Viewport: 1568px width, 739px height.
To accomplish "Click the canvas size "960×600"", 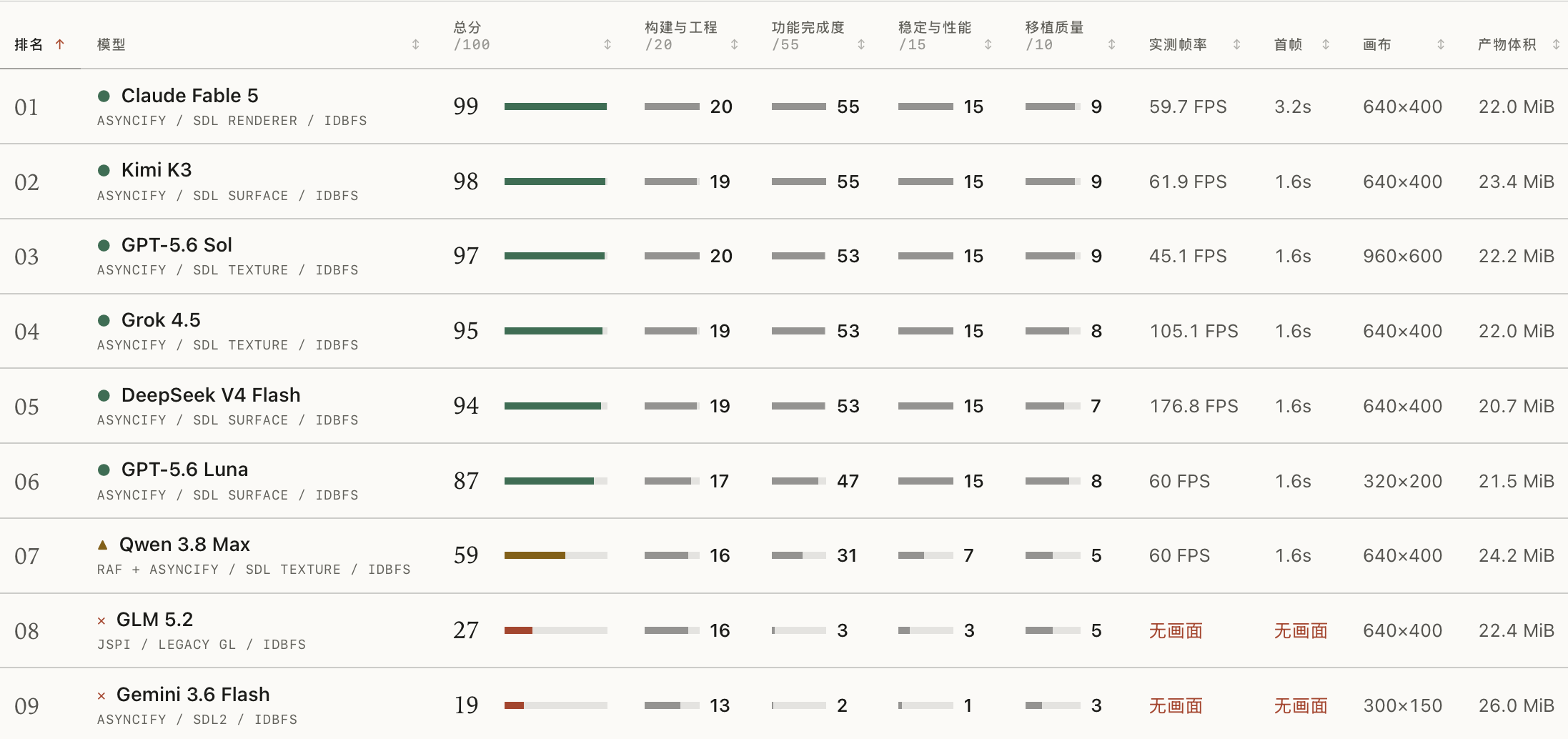I will [1402, 256].
